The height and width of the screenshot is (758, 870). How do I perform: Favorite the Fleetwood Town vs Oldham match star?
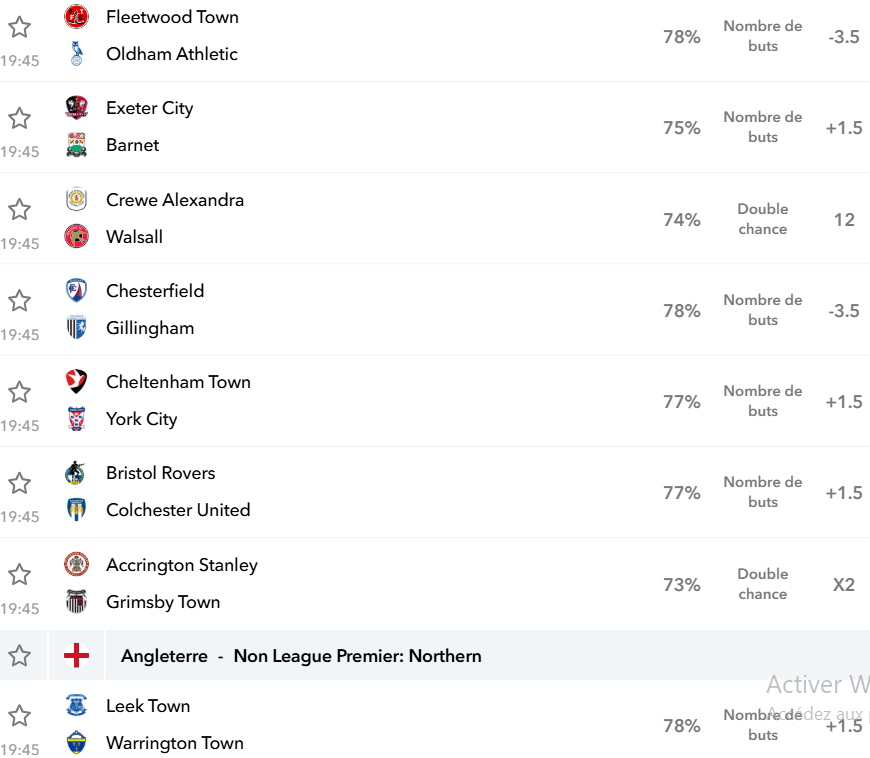click(19, 27)
